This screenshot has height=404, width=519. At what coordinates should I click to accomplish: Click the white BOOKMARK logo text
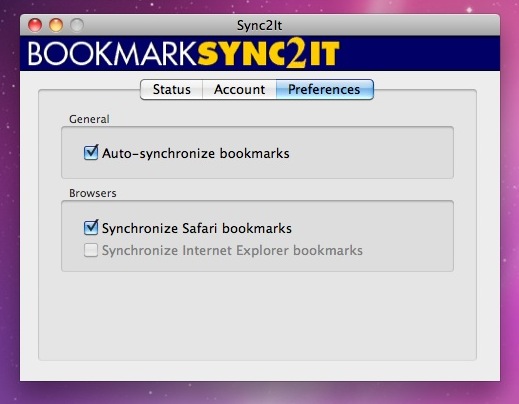(112, 53)
